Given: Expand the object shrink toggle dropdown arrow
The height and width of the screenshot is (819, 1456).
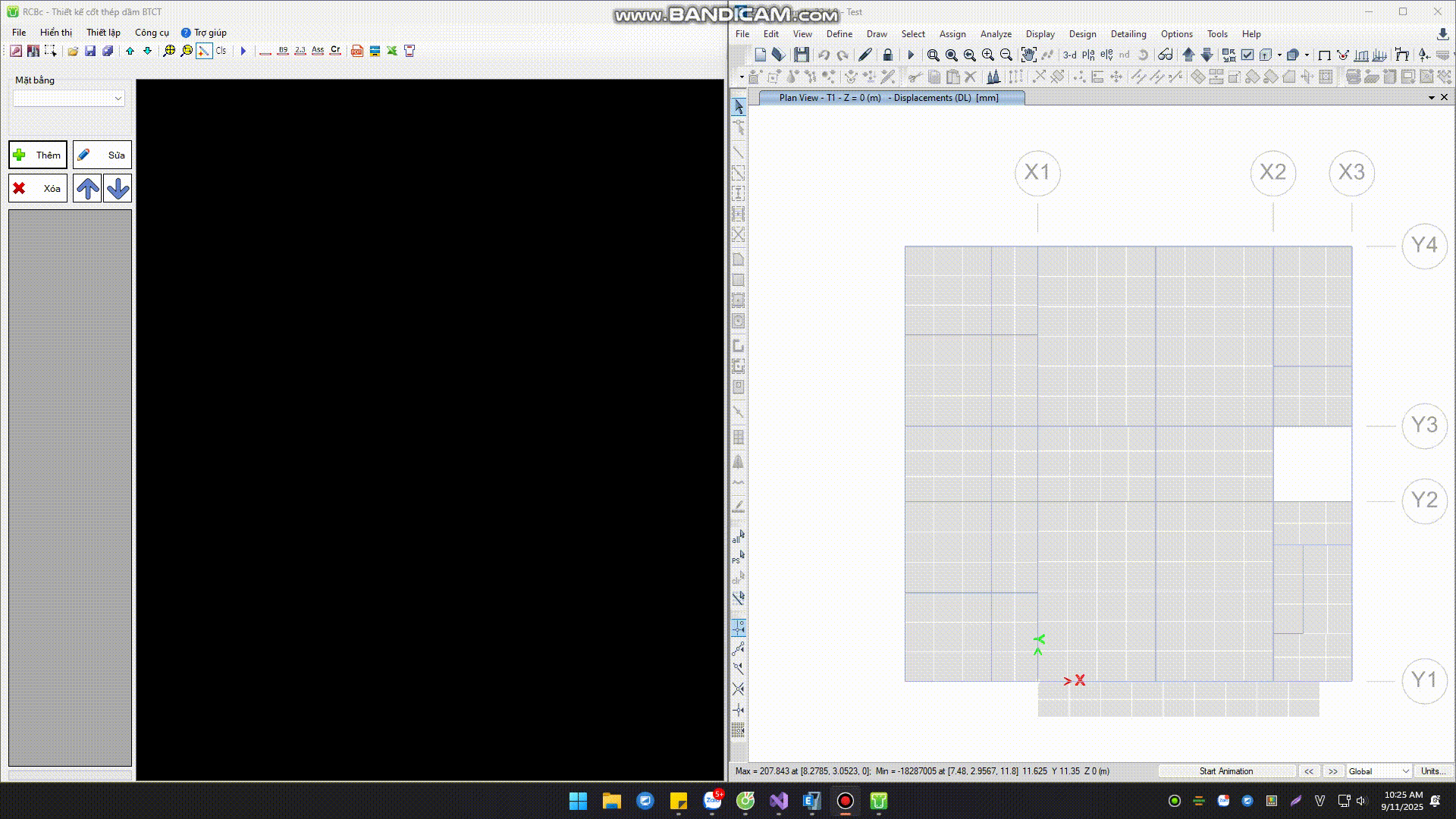Looking at the screenshot, I should click(1307, 55).
